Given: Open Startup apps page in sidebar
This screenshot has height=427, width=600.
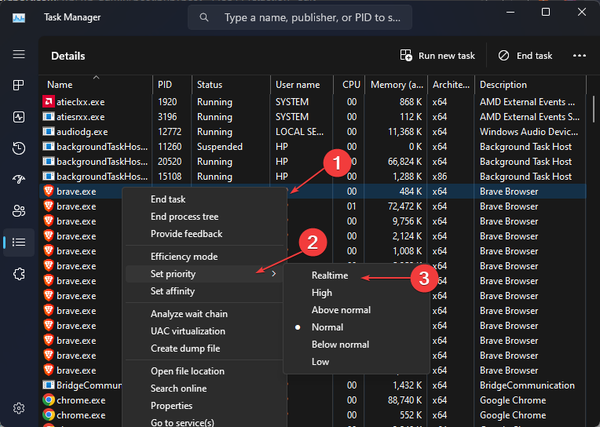Looking at the screenshot, I should (18, 179).
